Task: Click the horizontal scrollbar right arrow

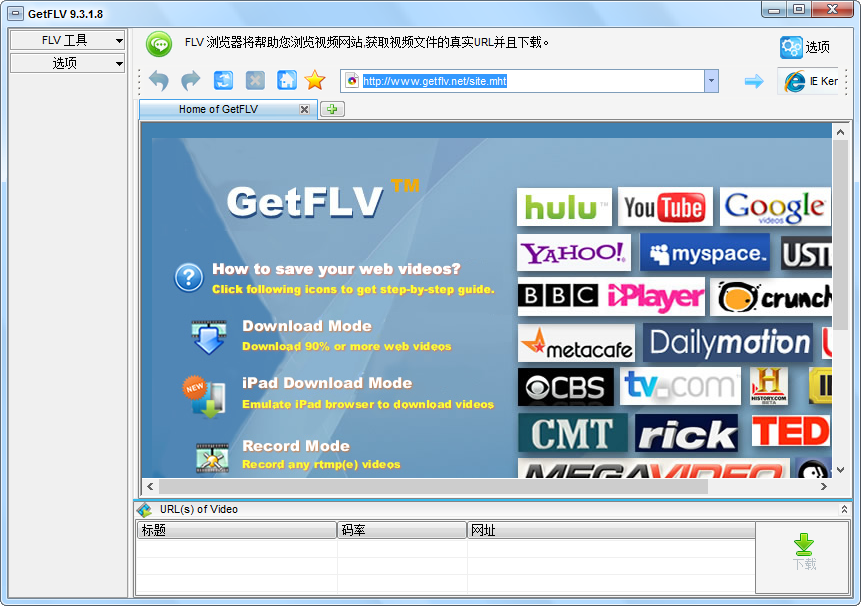Action: (824, 486)
